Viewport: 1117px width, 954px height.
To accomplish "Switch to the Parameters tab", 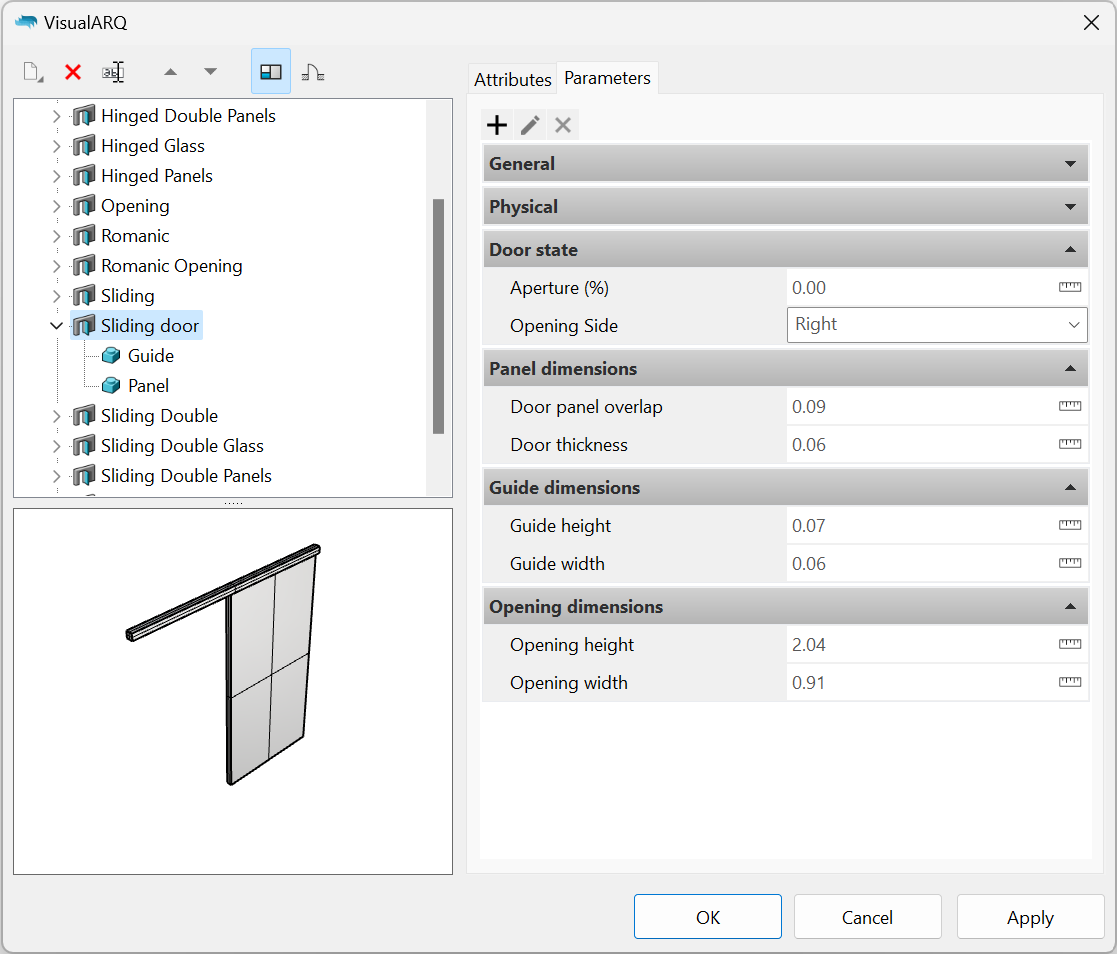I will pyautogui.click(x=607, y=78).
